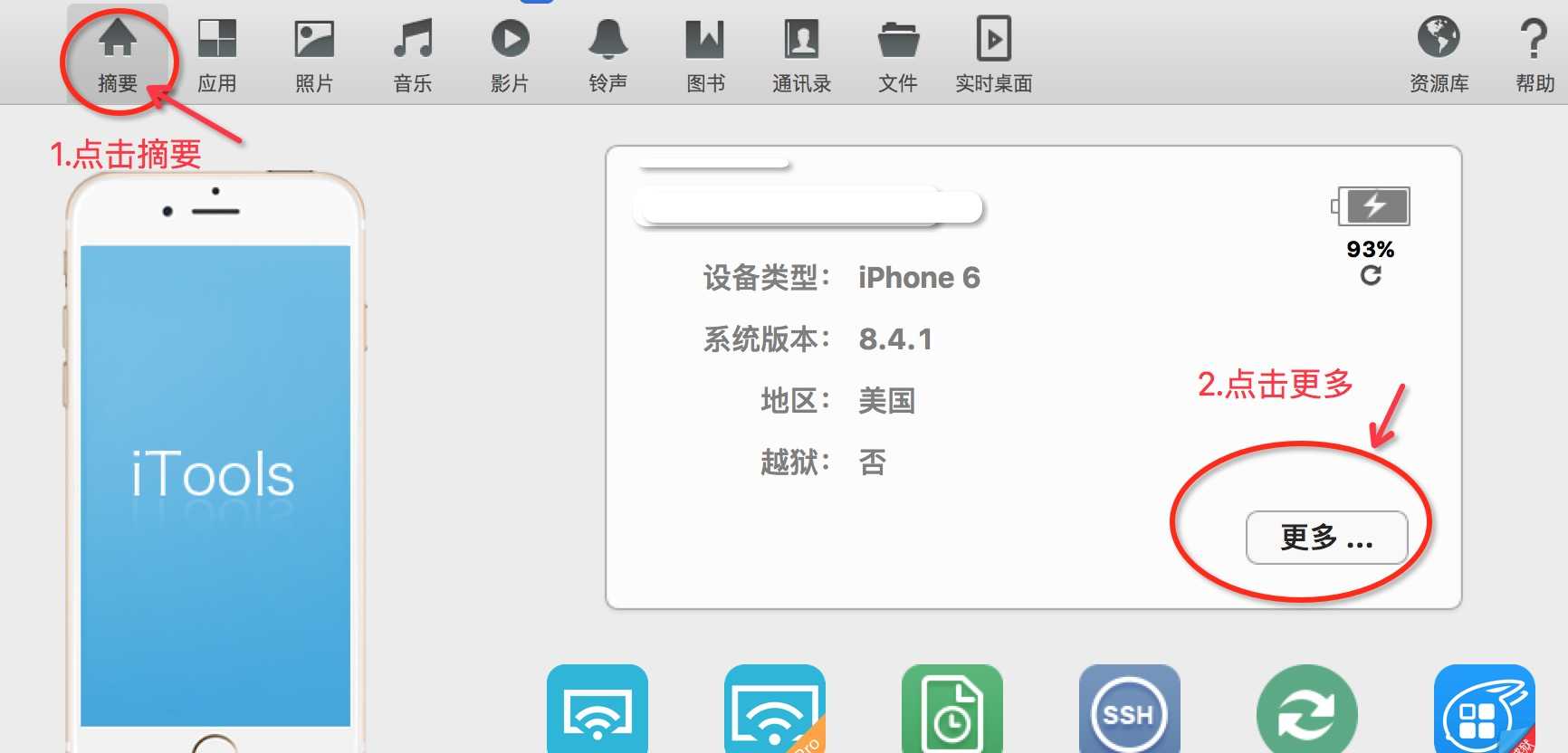1568x753 pixels.
Task: Refresh battery status with the circular arrow
Action: 1371,275
